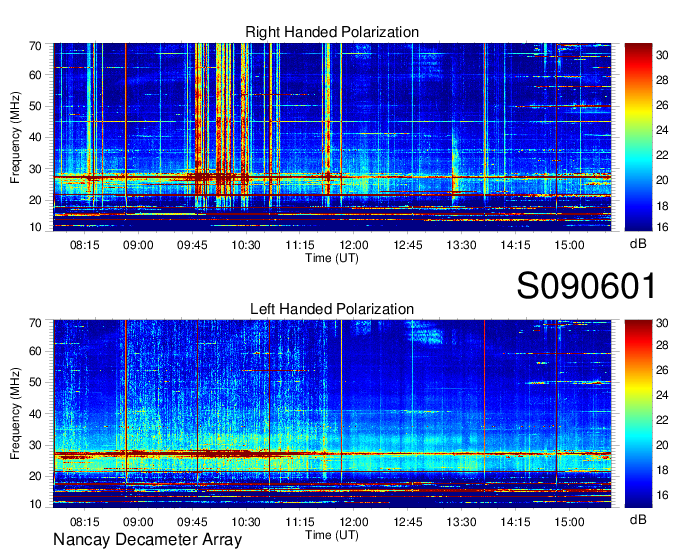Screen dimensions: 680x552
Task: Click inside the Right Handed Polarization spectrogram
Action: coord(332,137)
